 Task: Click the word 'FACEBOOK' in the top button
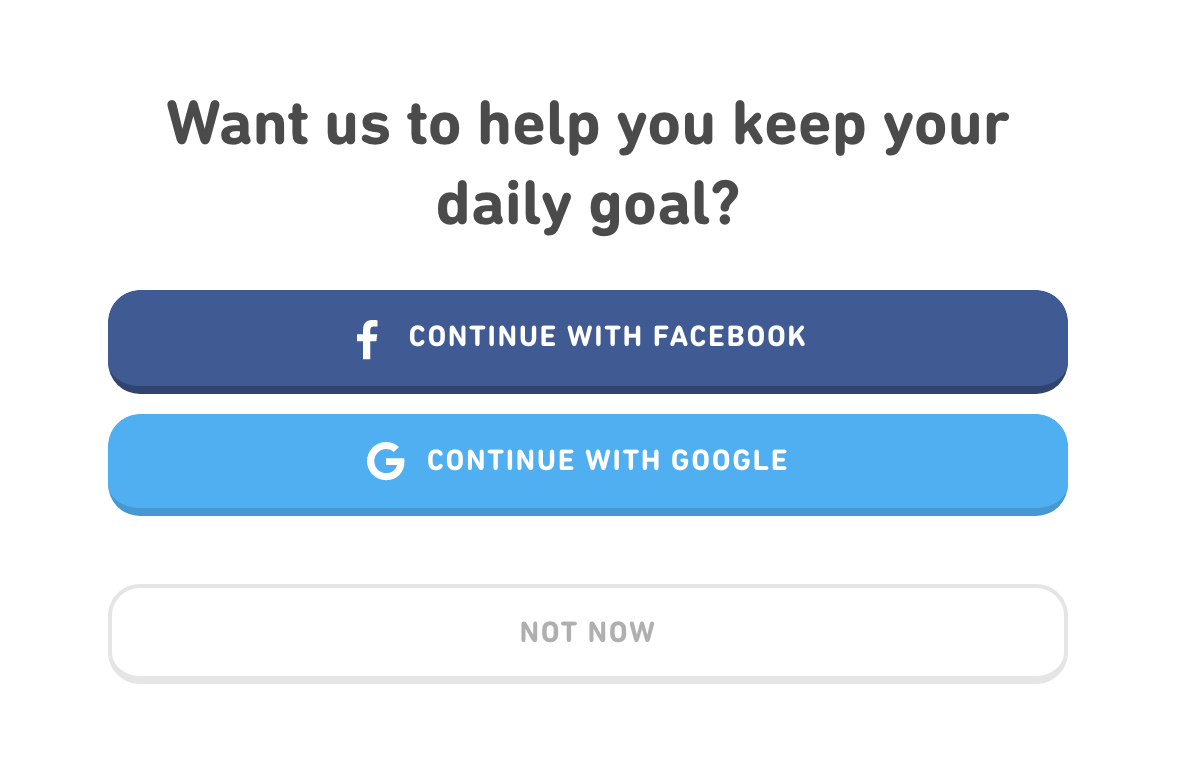729,336
